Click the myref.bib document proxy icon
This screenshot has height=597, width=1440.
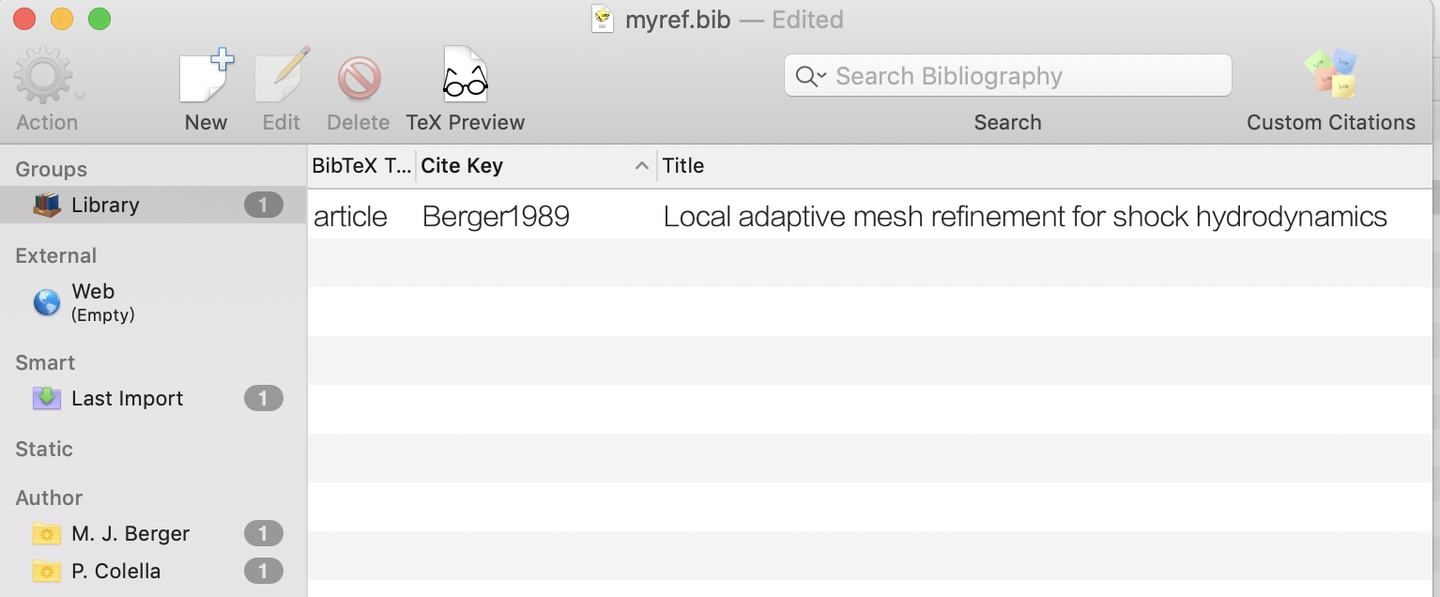602,19
